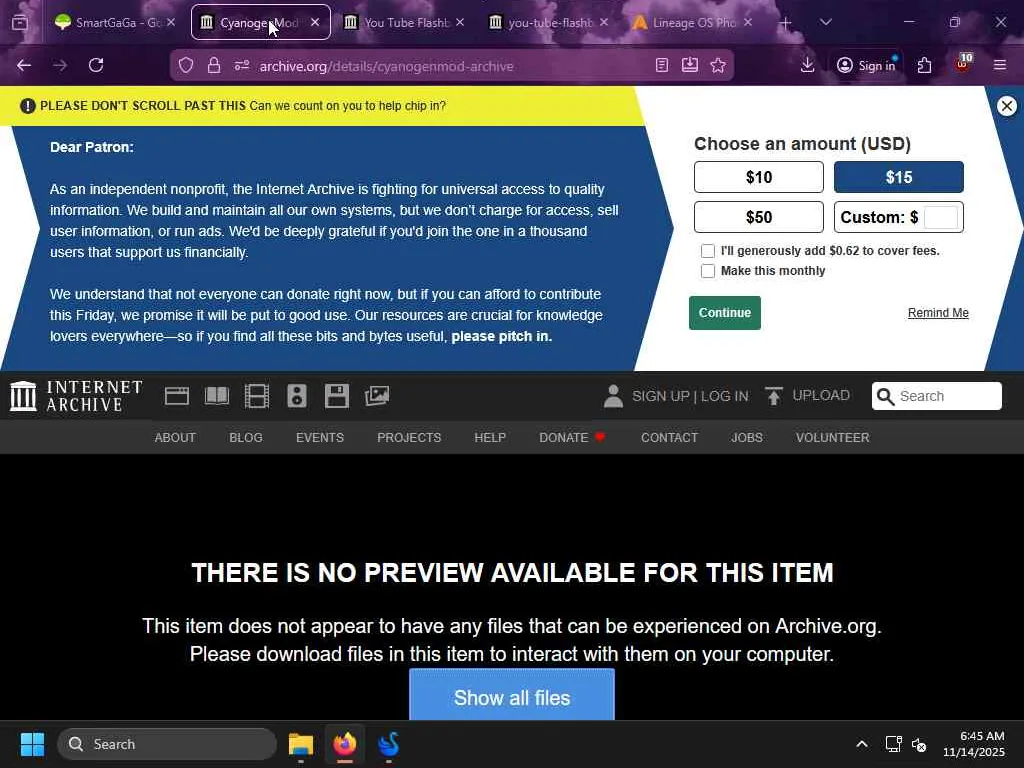The height and width of the screenshot is (768, 1024).
Task: Open the Firefox hamburger menu
Action: (x=1000, y=65)
